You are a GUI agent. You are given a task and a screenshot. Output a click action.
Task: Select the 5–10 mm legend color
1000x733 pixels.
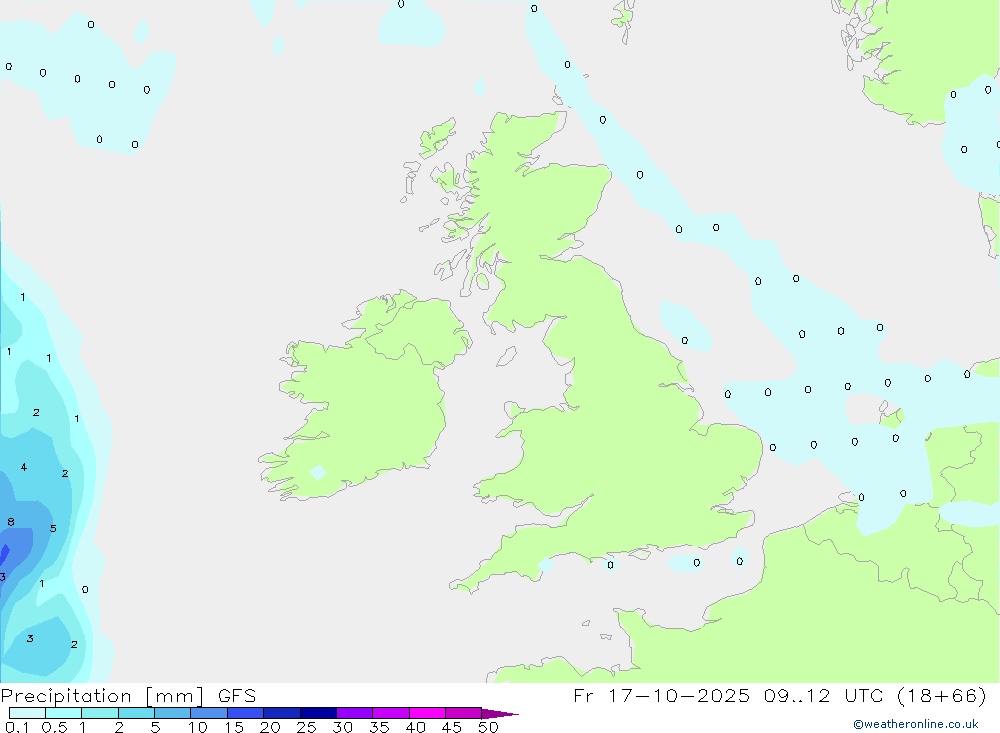click(172, 713)
